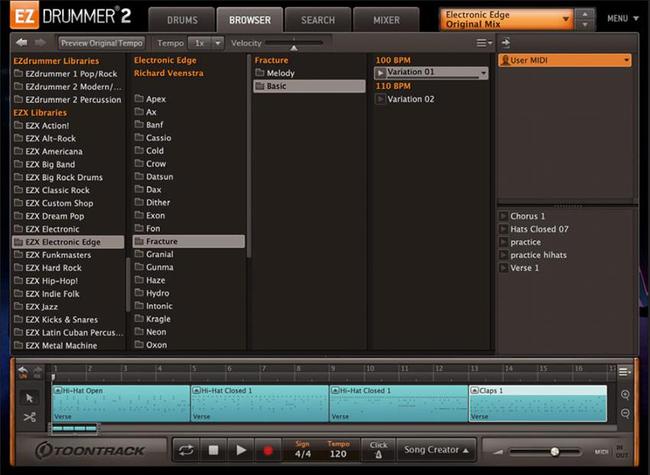The height and width of the screenshot is (475, 650).
Task: Switch to the DRUMS tab
Action: [182, 20]
